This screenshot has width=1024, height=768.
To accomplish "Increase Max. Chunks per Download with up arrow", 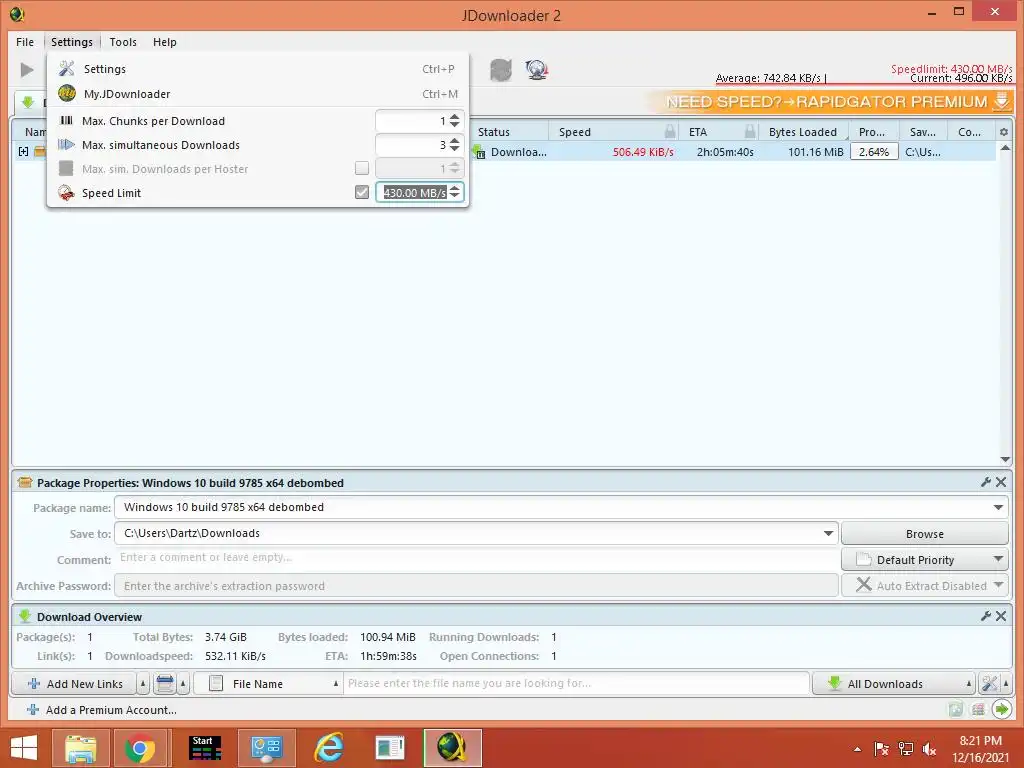I will pyautogui.click(x=455, y=116).
